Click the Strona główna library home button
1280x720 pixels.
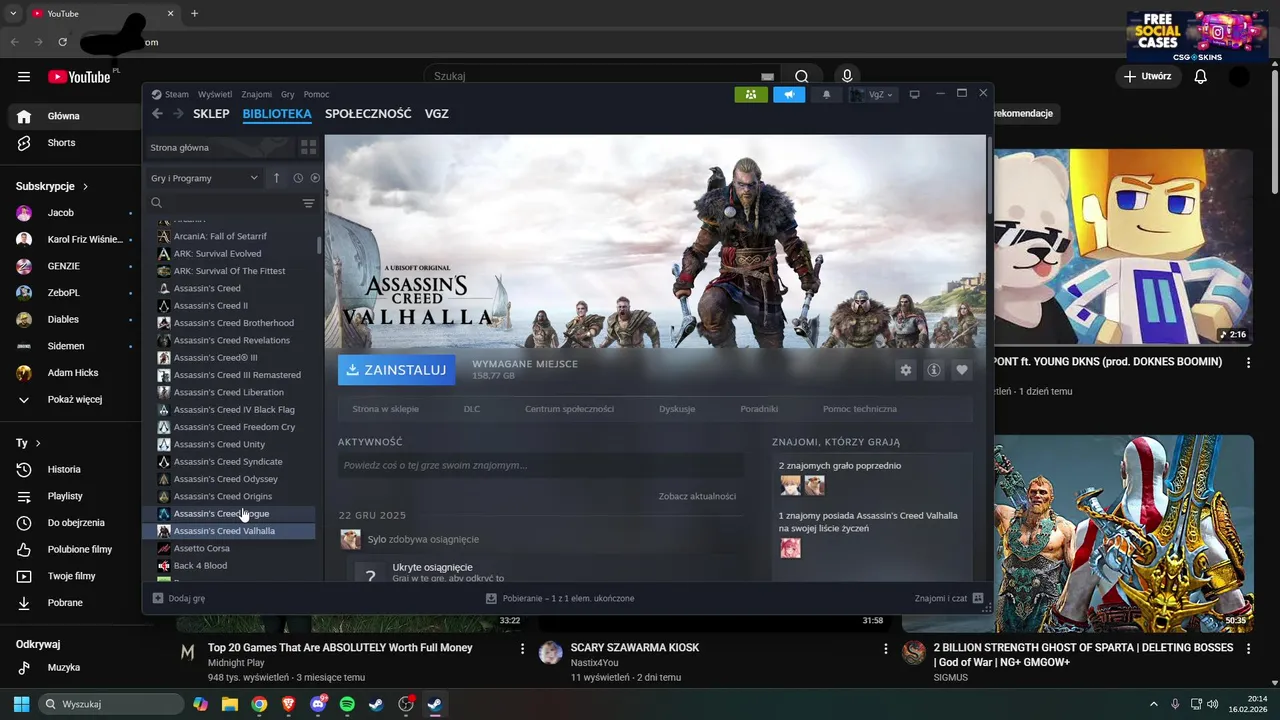tap(220, 147)
